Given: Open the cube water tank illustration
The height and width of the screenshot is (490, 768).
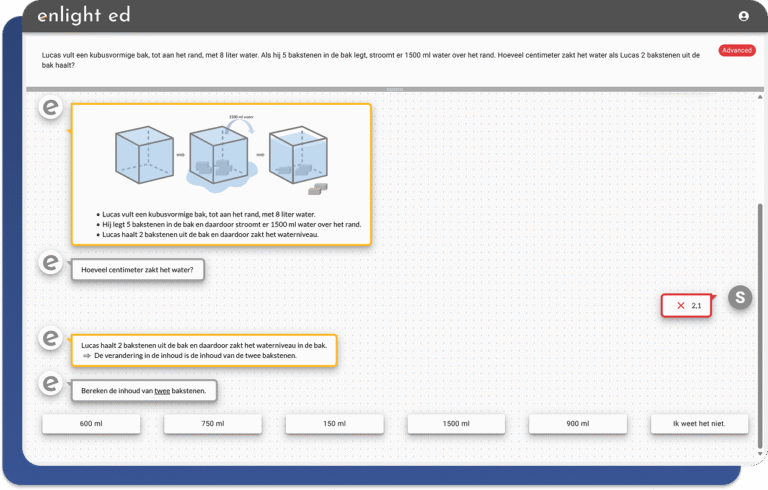Looking at the screenshot, I should pyautogui.click(x=220, y=155).
